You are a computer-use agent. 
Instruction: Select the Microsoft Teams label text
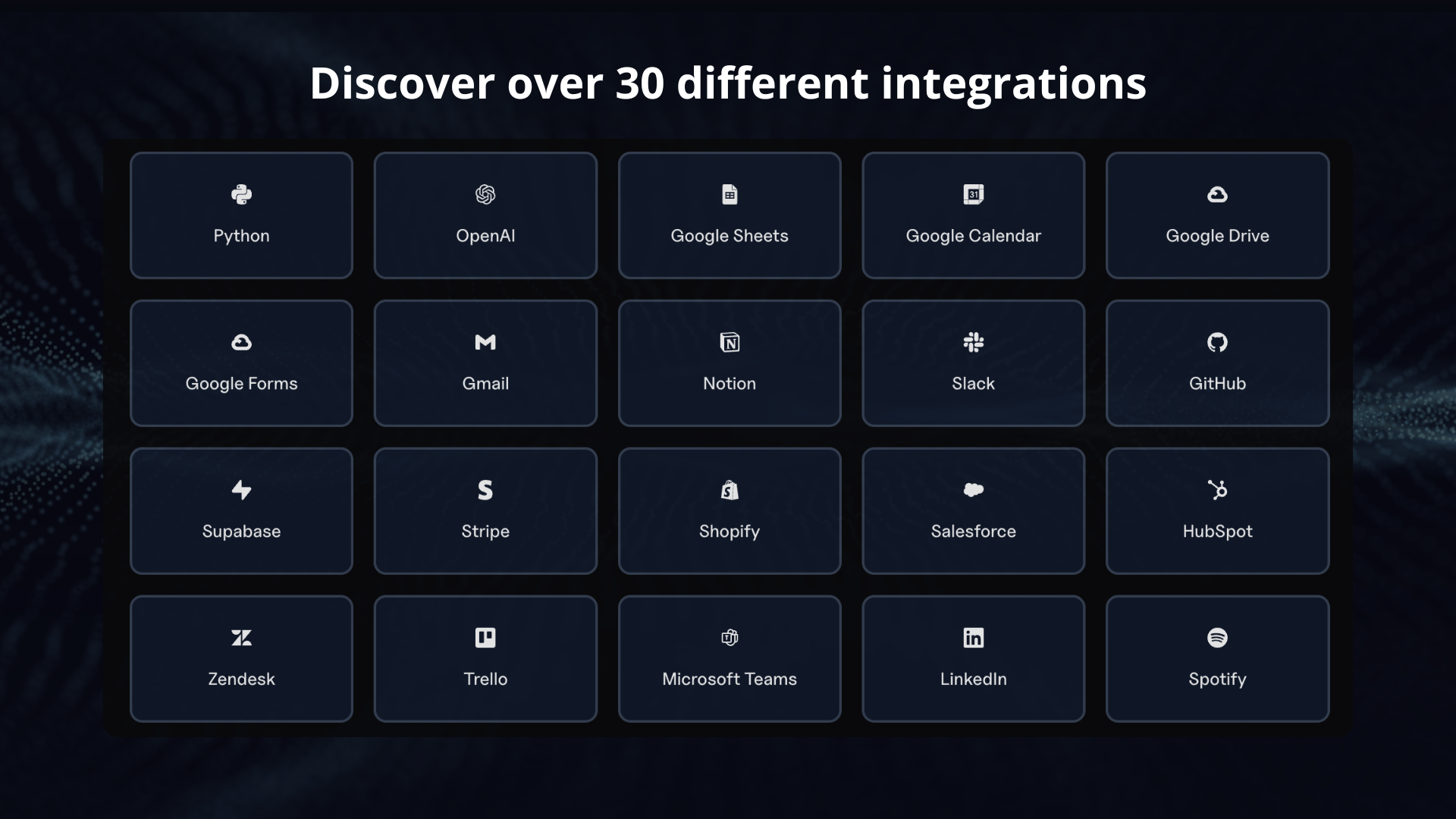coord(730,679)
